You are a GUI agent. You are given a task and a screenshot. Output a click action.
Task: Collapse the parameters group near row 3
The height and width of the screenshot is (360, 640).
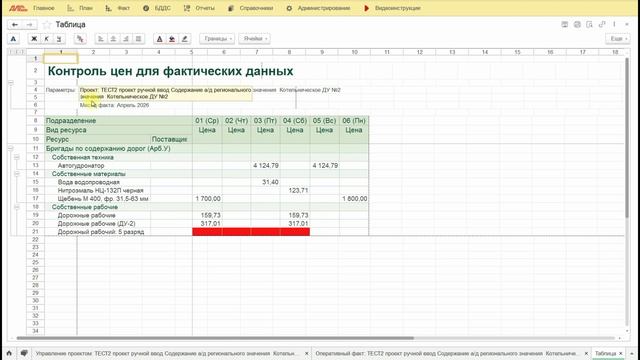point(11,82)
